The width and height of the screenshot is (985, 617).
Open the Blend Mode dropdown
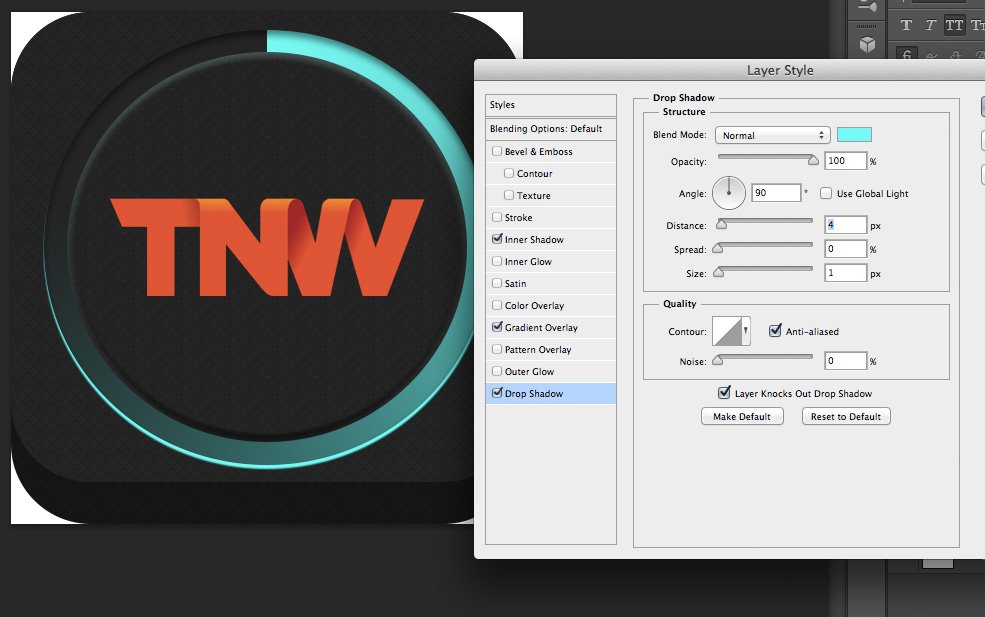[773, 135]
